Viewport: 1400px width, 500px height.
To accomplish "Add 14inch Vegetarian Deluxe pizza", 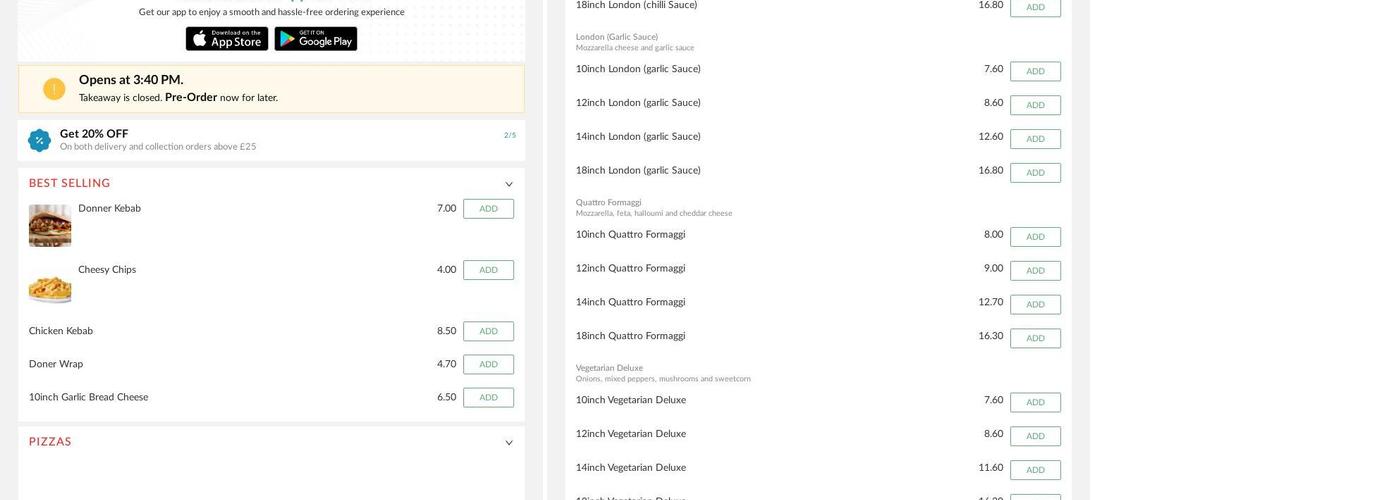I will tap(1035, 470).
